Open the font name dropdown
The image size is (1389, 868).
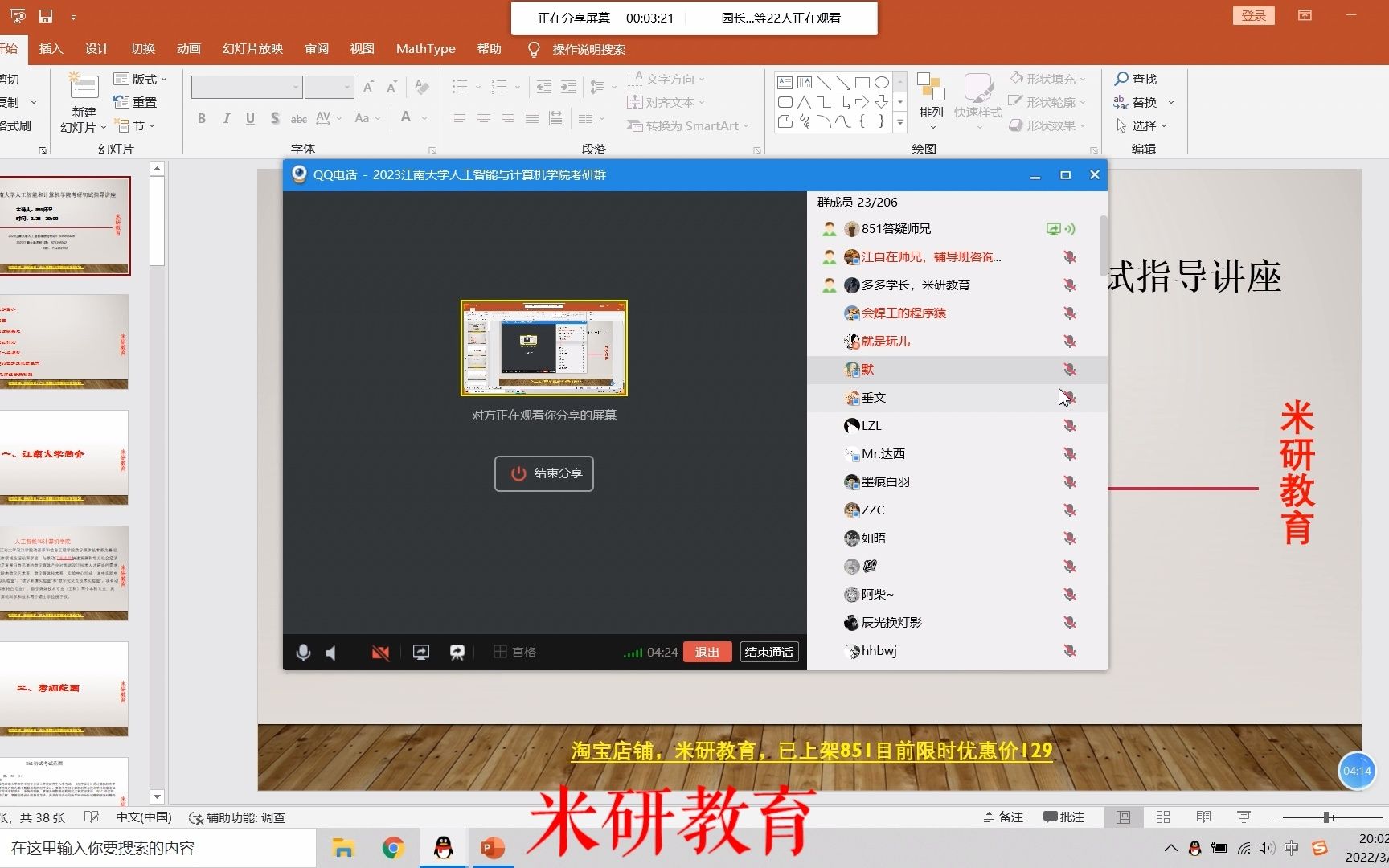(297, 86)
